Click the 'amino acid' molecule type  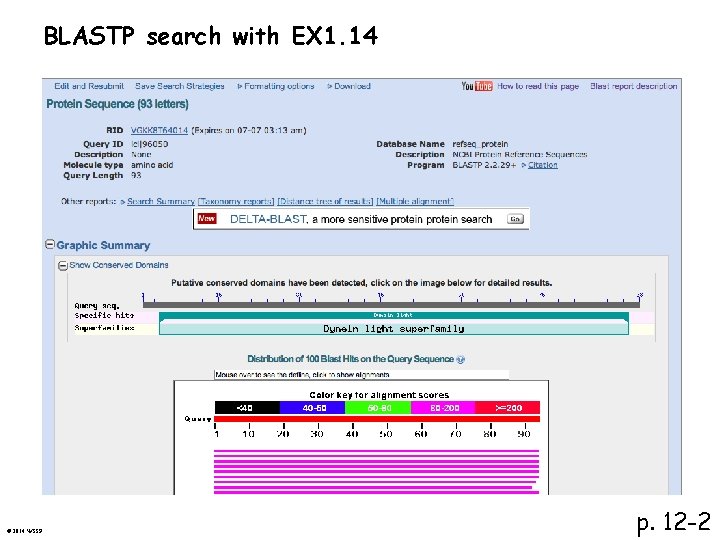tap(152, 165)
